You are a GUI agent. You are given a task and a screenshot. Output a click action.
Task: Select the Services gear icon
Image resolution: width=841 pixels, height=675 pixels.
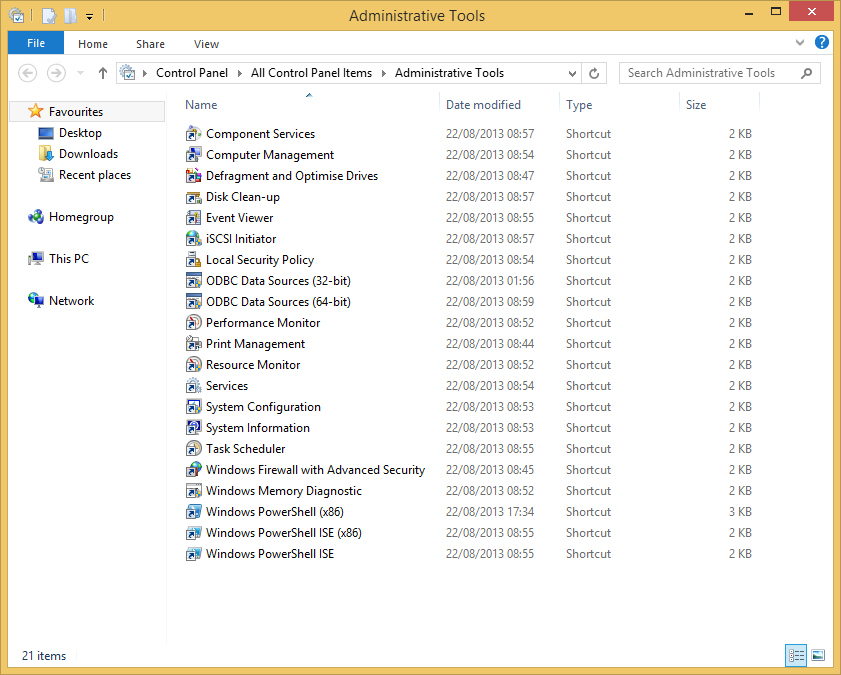coord(193,385)
